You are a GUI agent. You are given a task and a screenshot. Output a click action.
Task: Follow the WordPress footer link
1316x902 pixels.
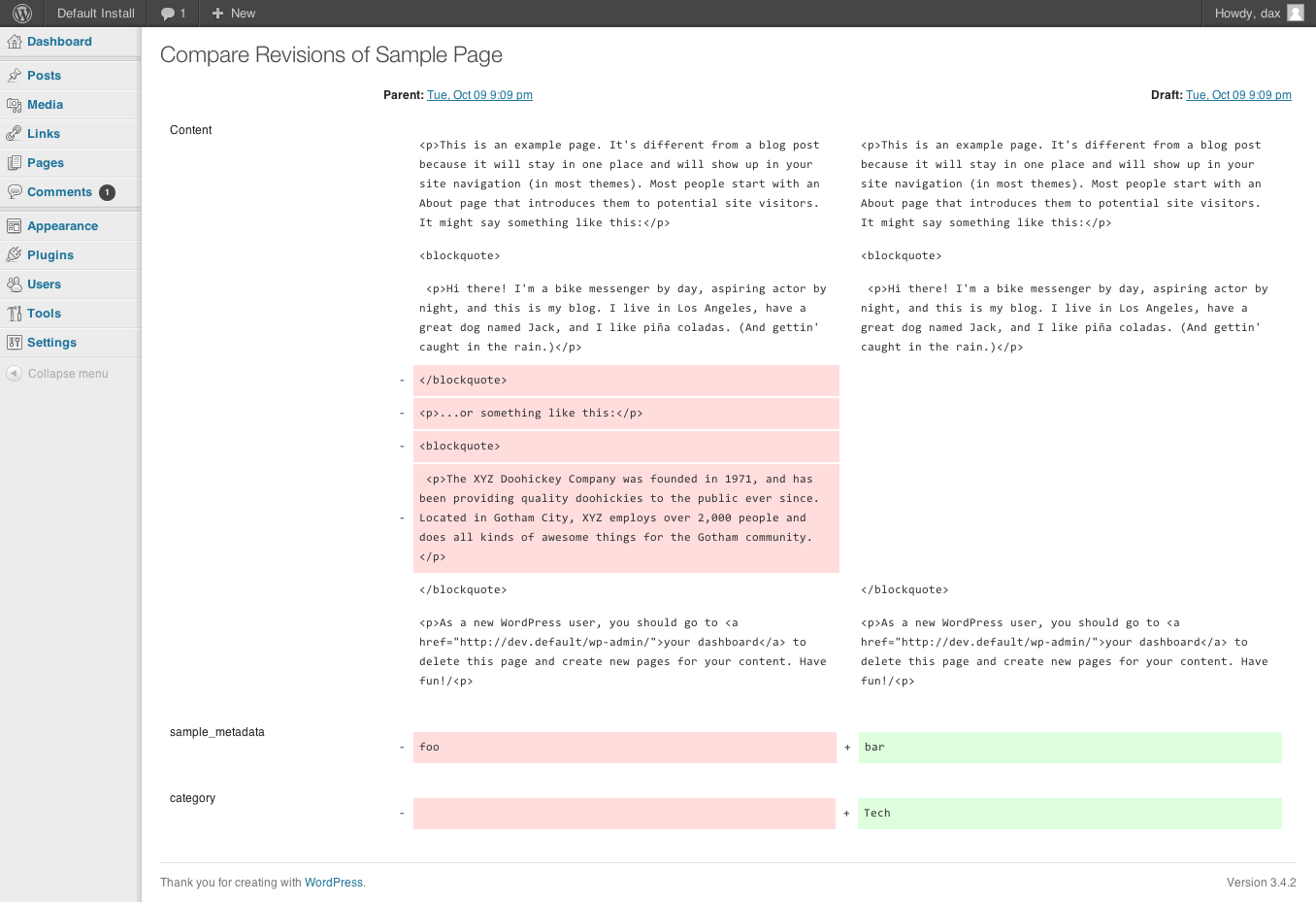coord(334,883)
